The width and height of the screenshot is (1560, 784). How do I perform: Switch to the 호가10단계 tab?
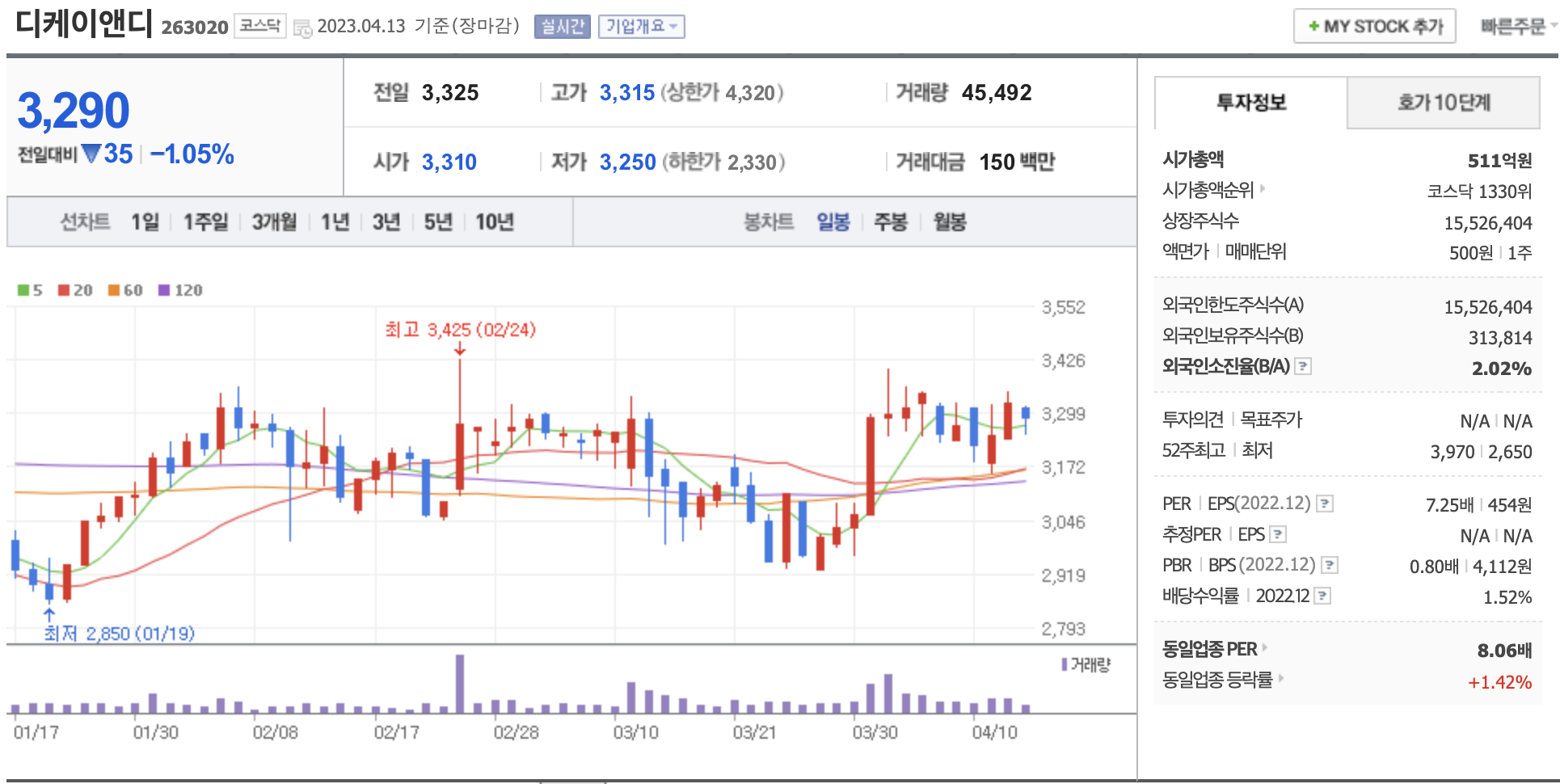click(1443, 103)
